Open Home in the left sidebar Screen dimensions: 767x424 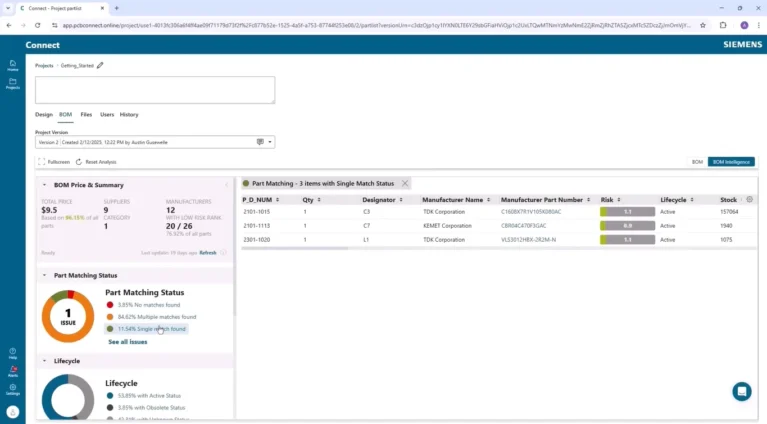coord(13,65)
